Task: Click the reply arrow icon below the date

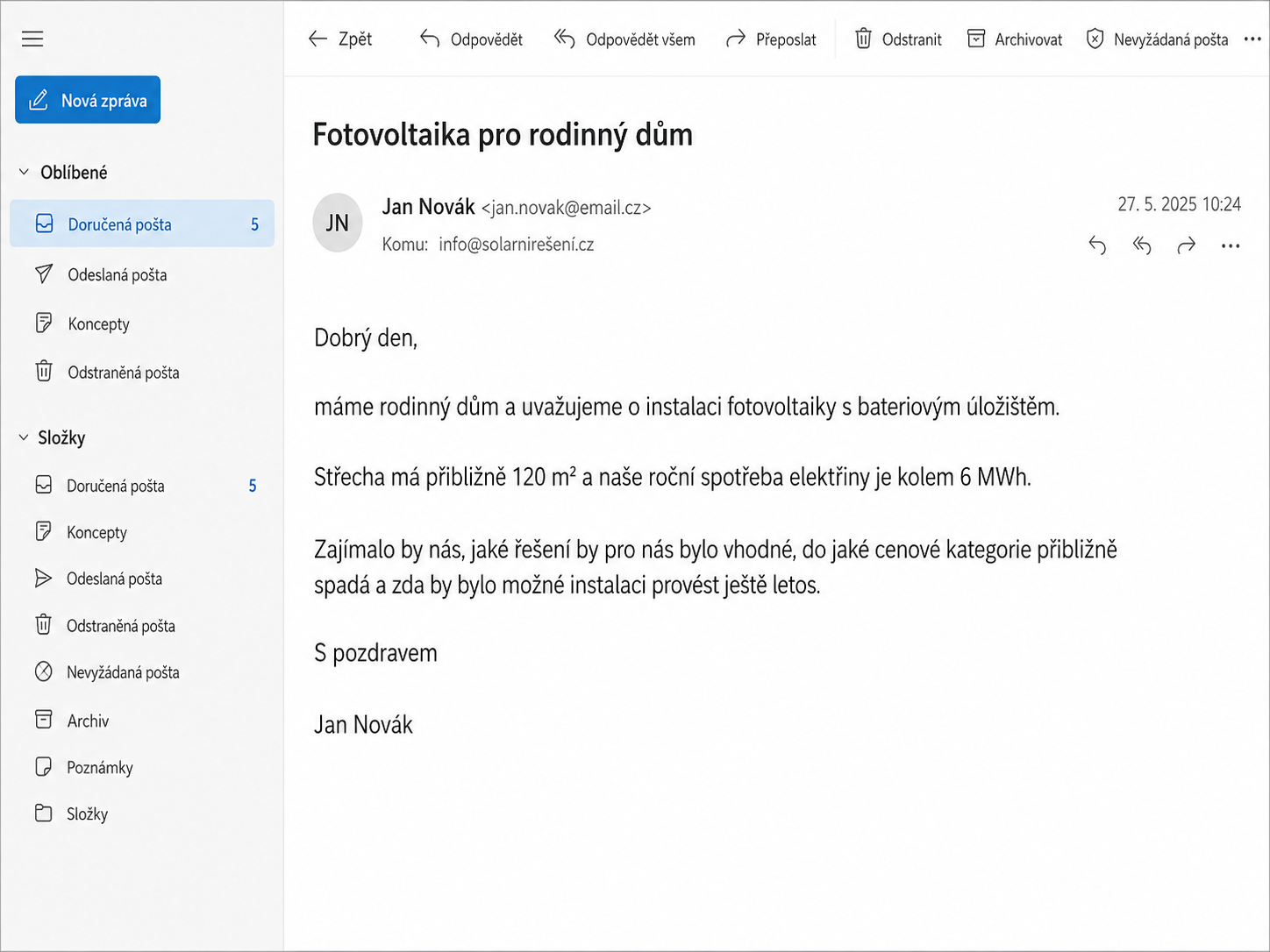Action: click(x=1097, y=245)
